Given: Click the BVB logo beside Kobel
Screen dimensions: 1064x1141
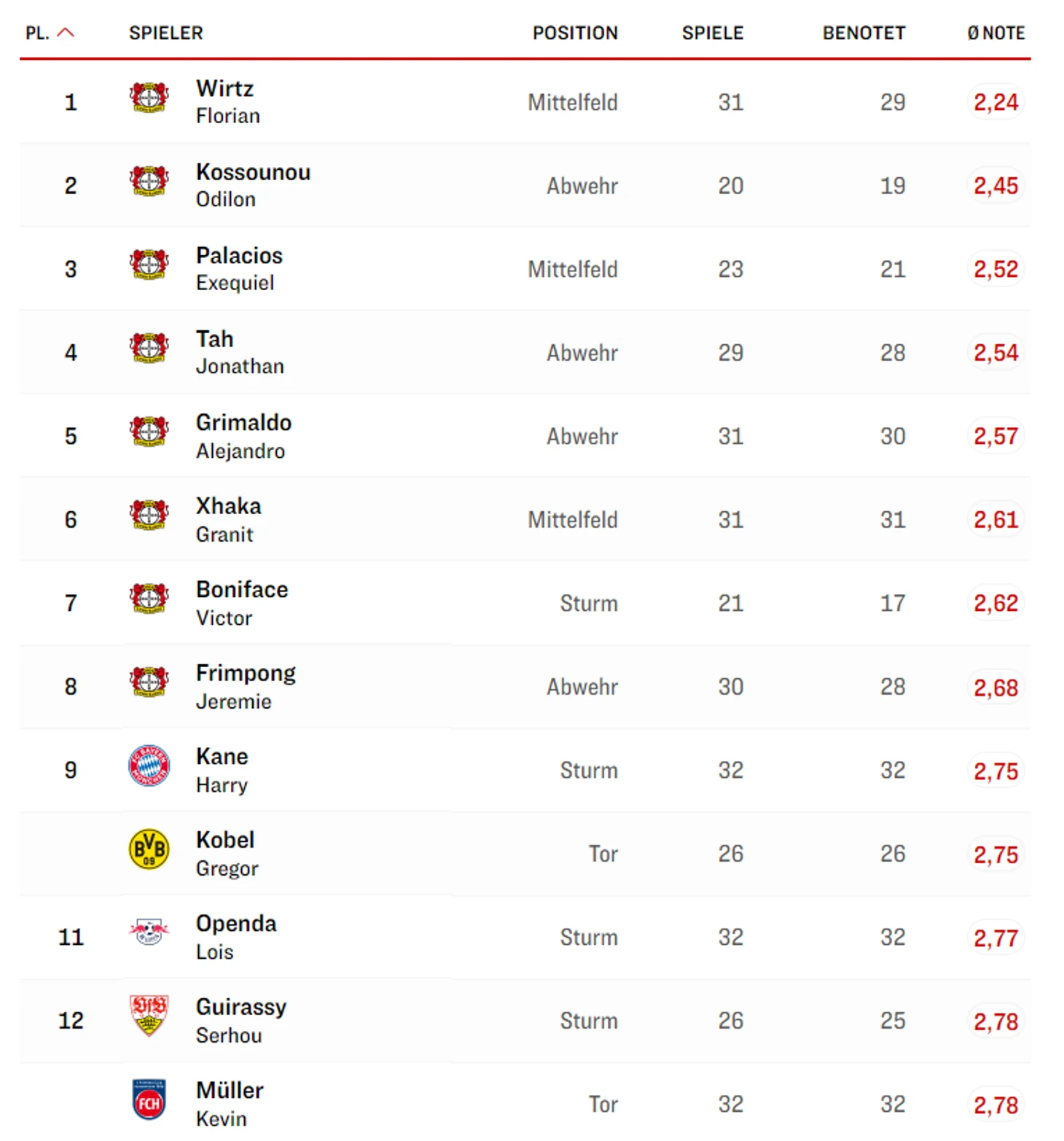Looking at the screenshot, I should pyautogui.click(x=149, y=849).
